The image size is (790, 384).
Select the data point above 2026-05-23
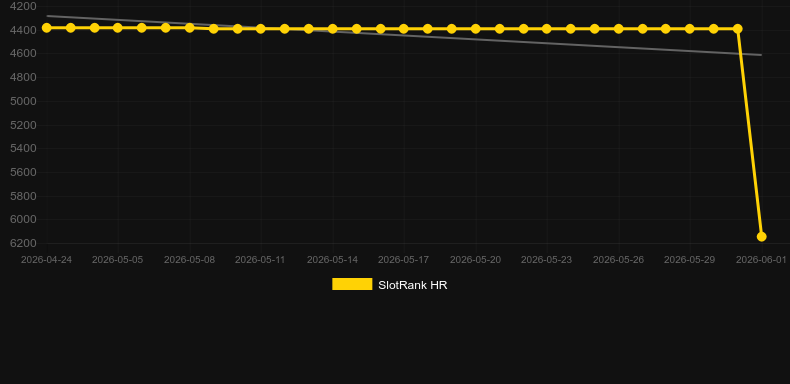547,29
